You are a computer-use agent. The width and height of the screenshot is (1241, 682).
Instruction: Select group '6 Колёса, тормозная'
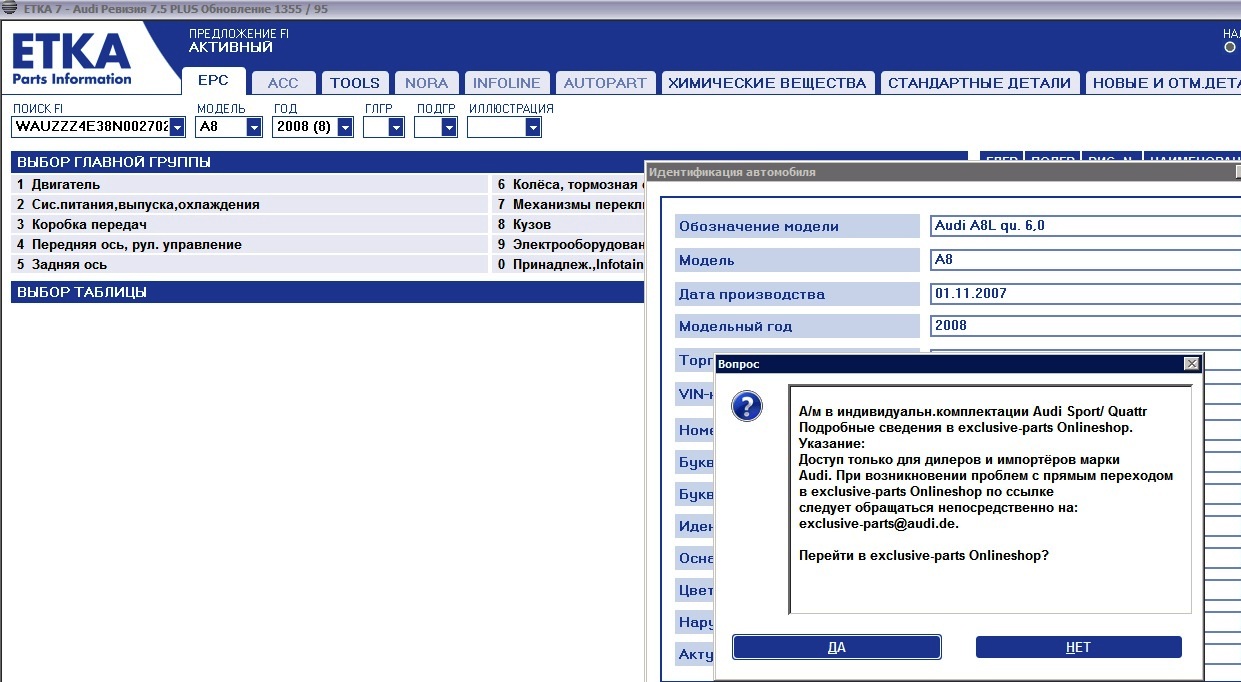coord(570,185)
